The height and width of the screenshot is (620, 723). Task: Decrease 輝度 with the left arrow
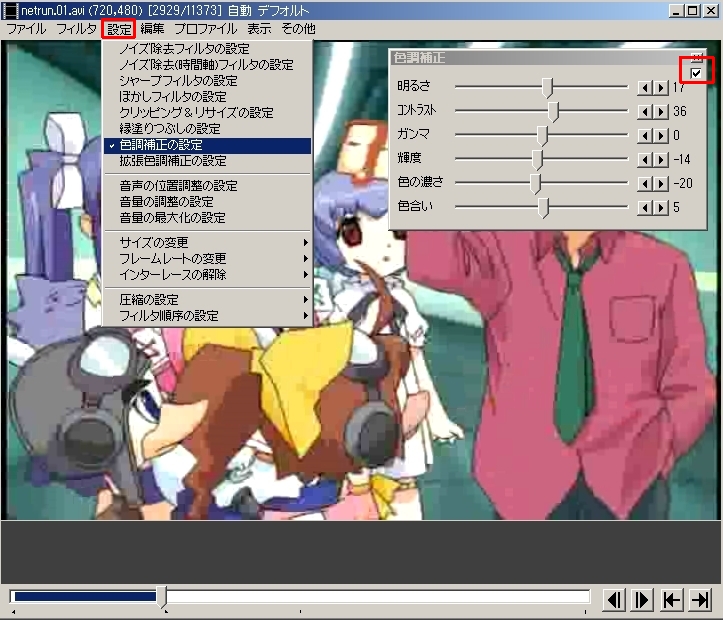tap(645, 159)
